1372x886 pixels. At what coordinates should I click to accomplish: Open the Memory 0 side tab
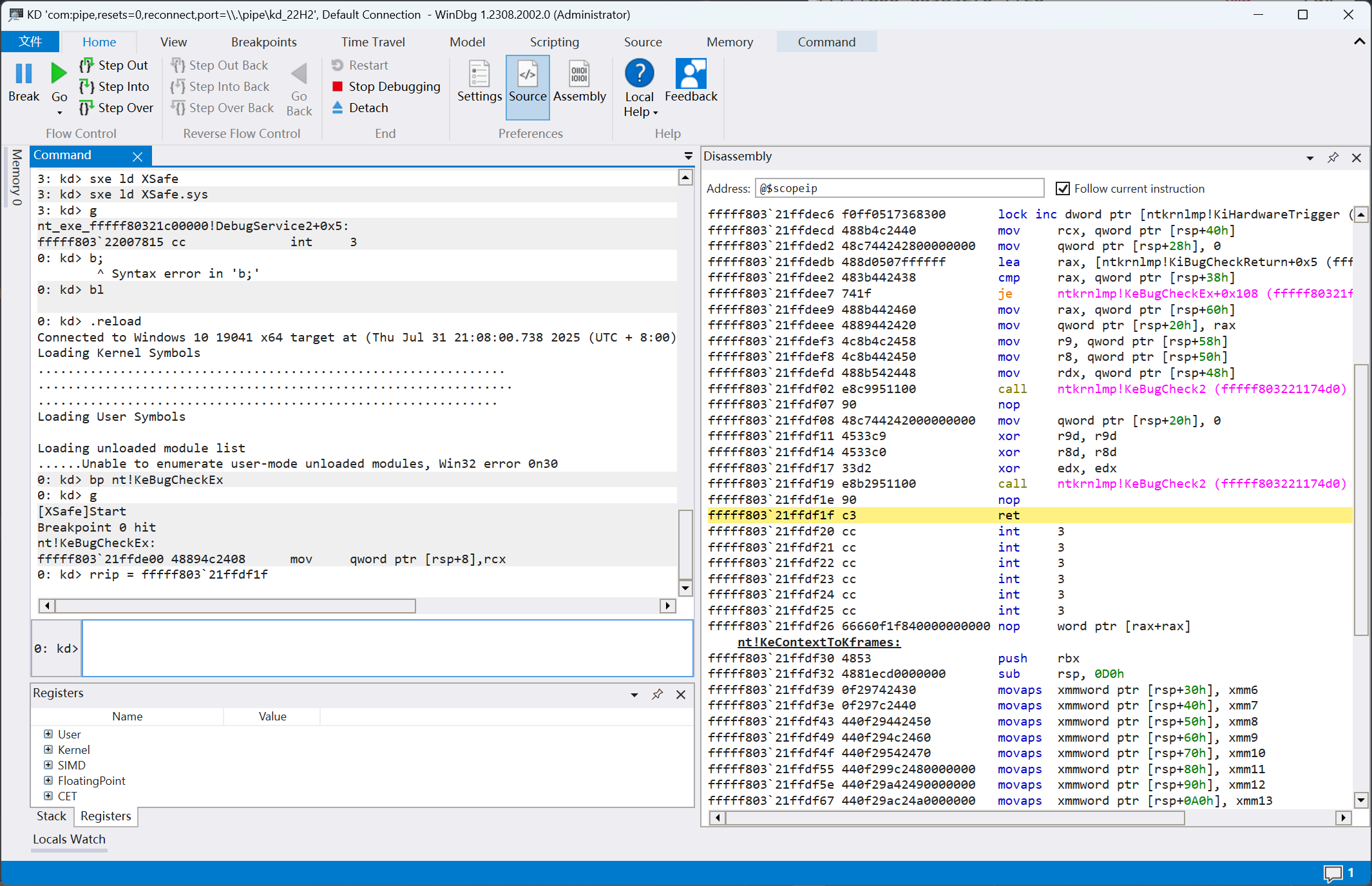(x=16, y=178)
